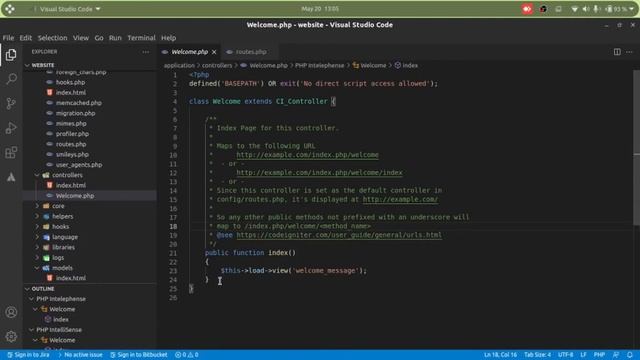The image size is (640, 360).
Task: Open the View menu
Action: point(81,38)
